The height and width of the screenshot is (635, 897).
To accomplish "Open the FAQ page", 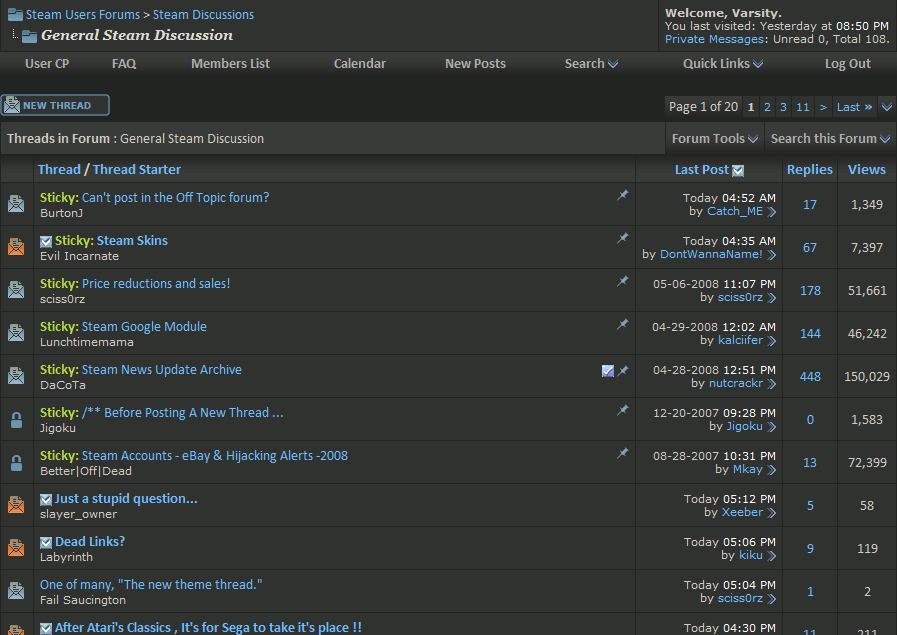I will tap(124, 64).
